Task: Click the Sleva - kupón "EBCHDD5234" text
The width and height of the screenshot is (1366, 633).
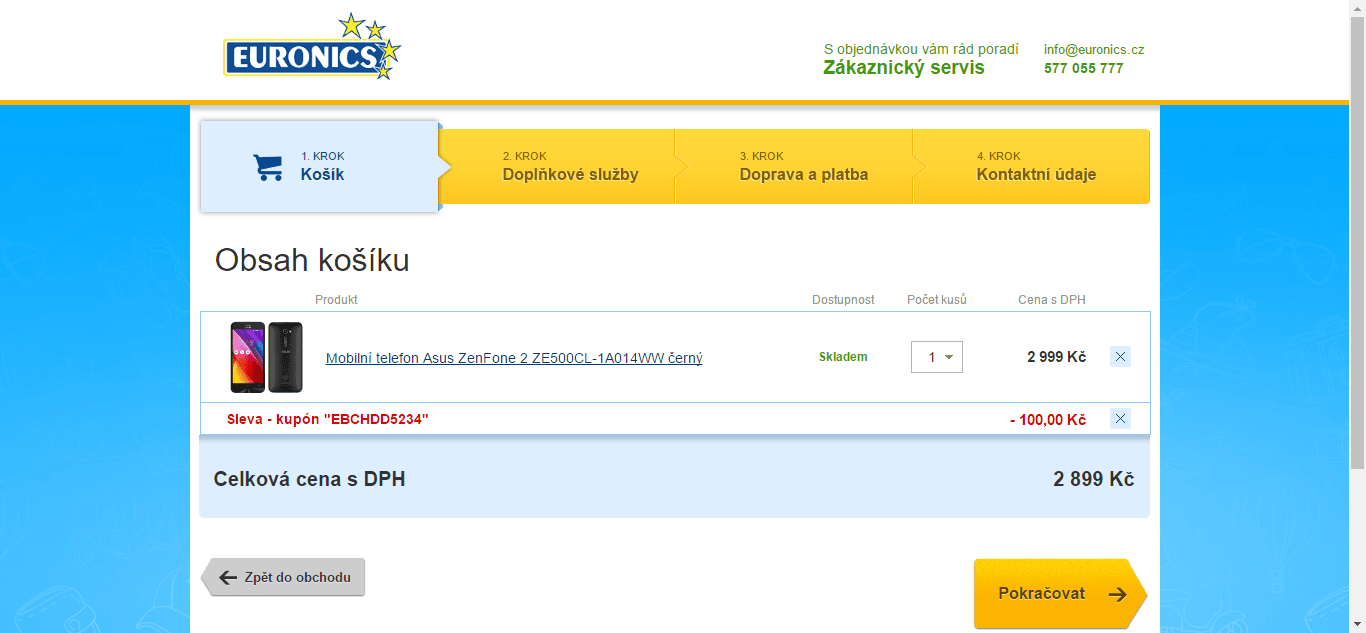Action: point(328,419)
